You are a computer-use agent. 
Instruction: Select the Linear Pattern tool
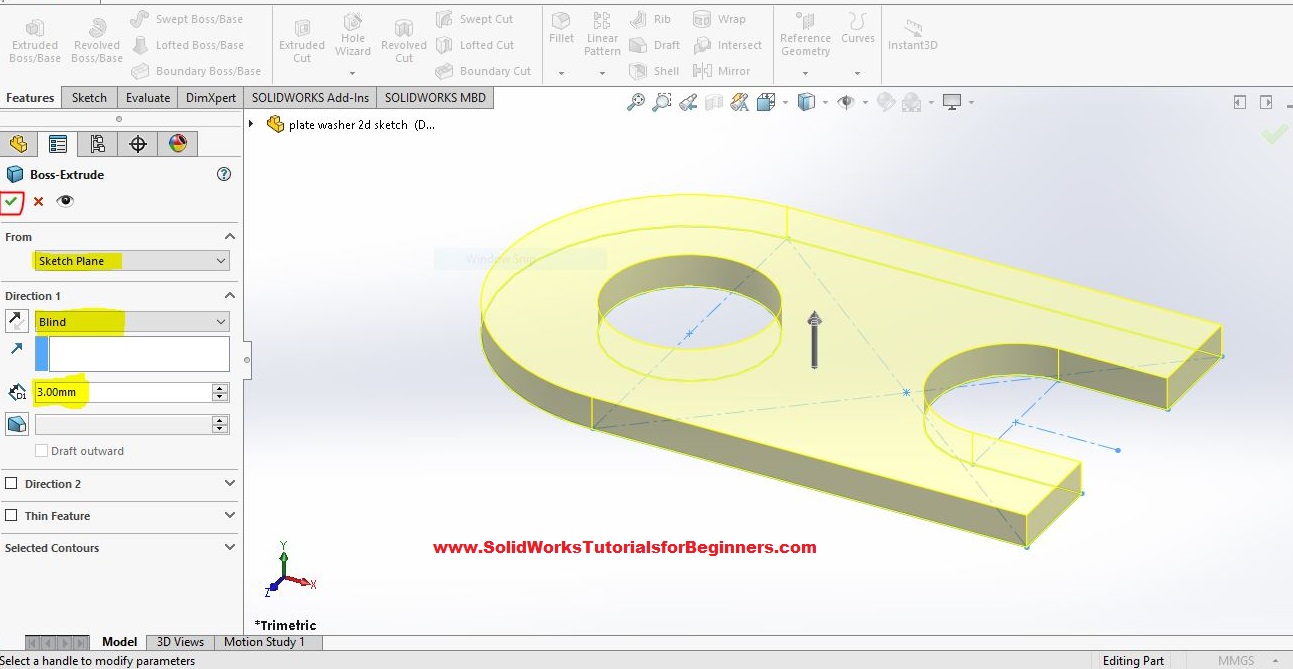pos(602,34)
